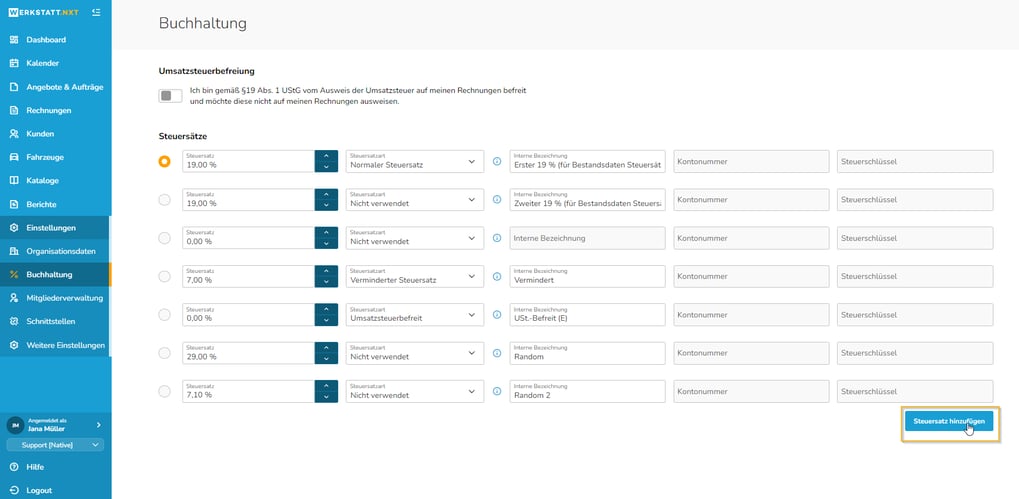Click the Kataloge book icon in the sidebar
The width and height of the screenshot is (1019, 499).
(x=14, y=181)
